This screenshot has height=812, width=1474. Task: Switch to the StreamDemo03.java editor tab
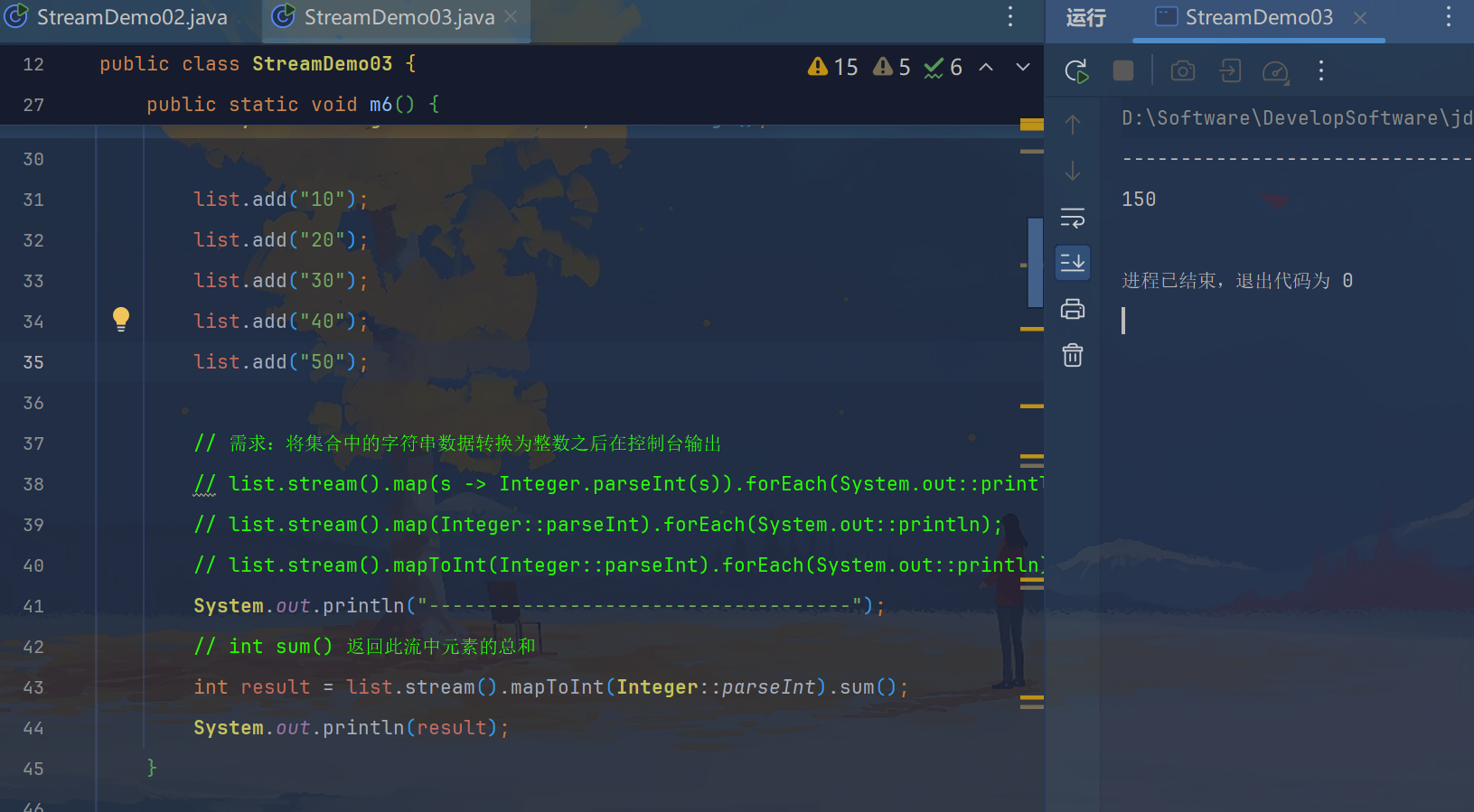point(398,17)
